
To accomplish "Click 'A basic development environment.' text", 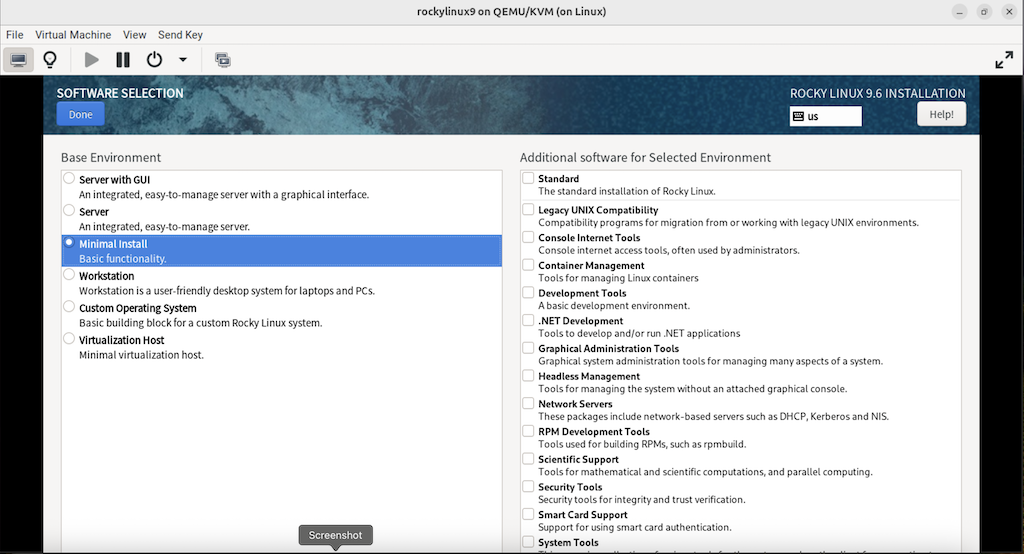I will coord(614,306).
